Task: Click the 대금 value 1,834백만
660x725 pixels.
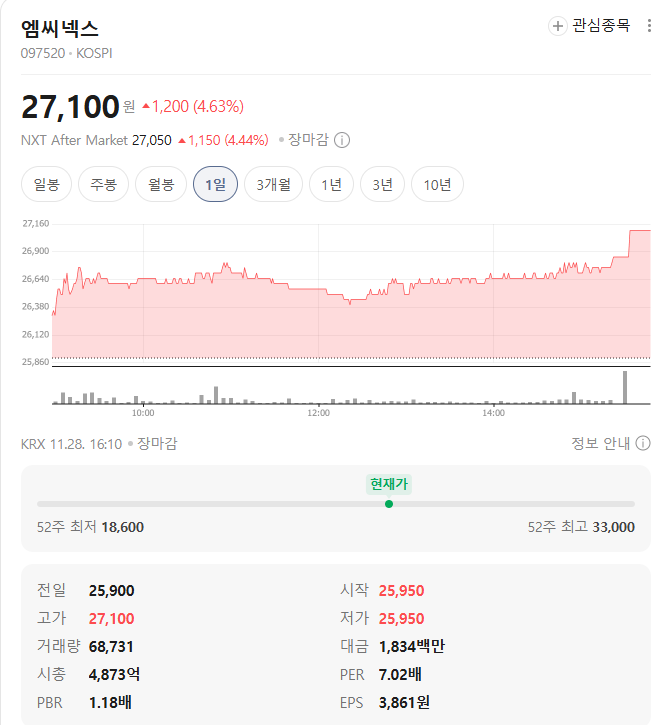Action: click(411, 647)
